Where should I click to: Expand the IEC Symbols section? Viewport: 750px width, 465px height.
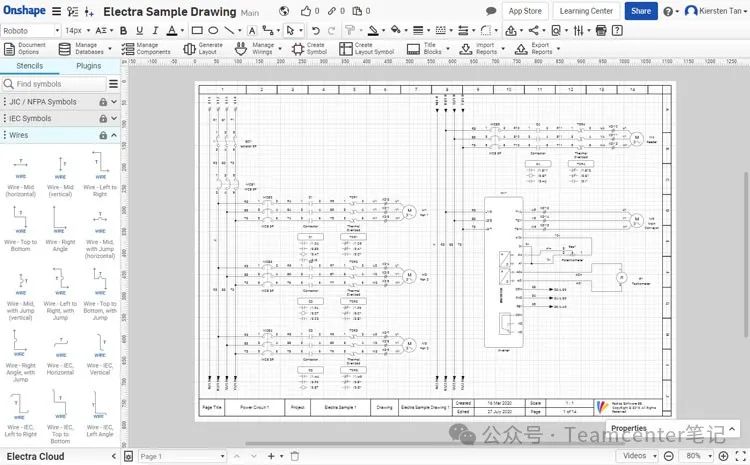pyautogui.click(x=114, y=118)
